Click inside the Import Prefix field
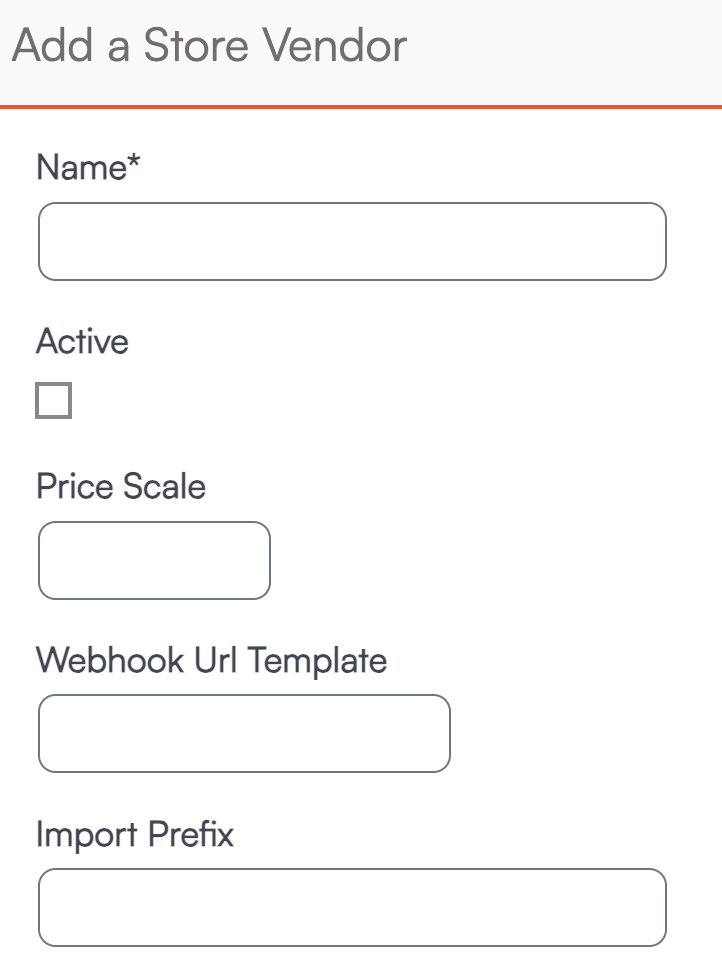This screenshot has height=974, width=722. tap(352, 907)
